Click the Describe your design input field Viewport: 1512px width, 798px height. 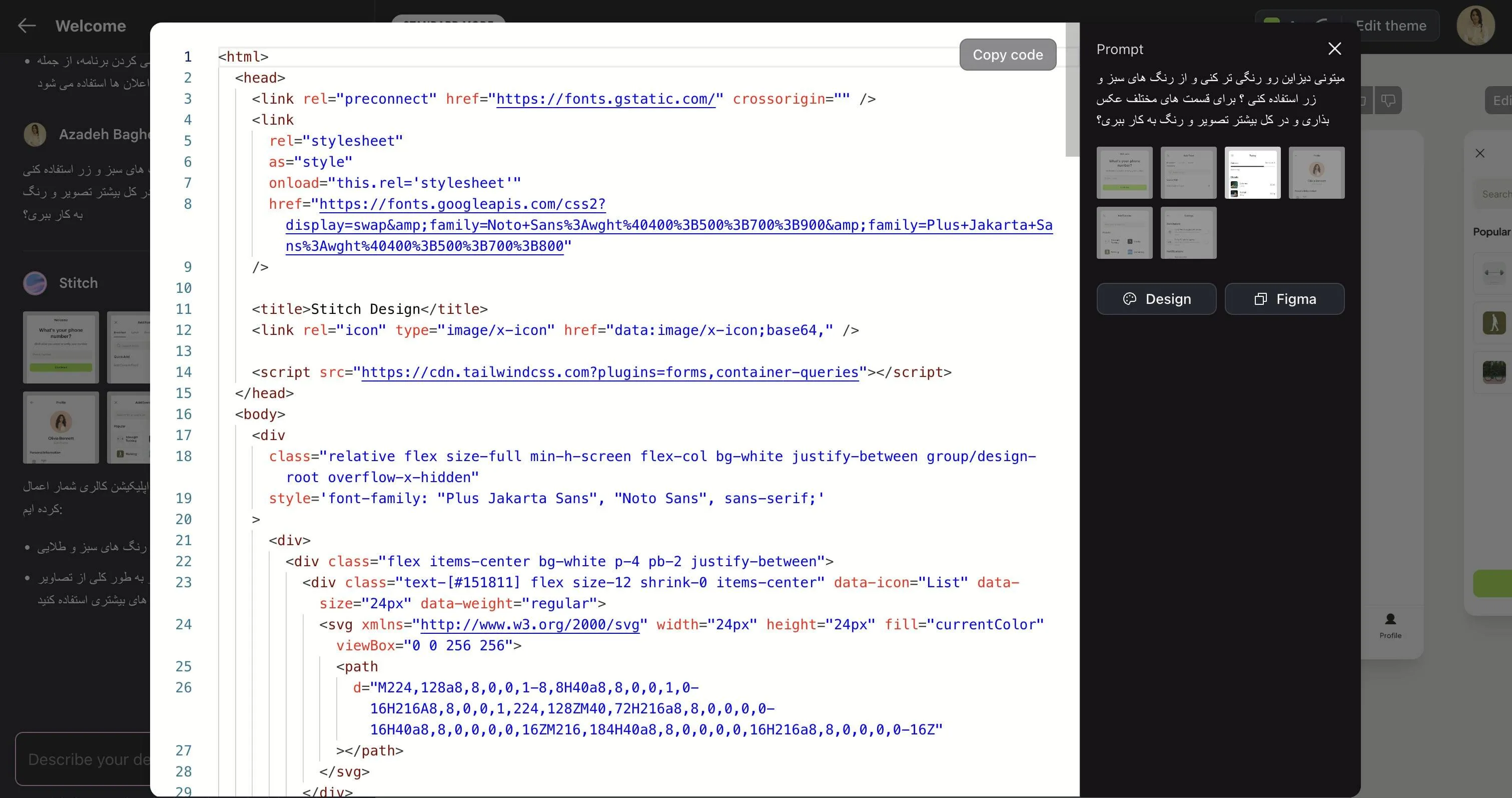[x=82, y=759]
